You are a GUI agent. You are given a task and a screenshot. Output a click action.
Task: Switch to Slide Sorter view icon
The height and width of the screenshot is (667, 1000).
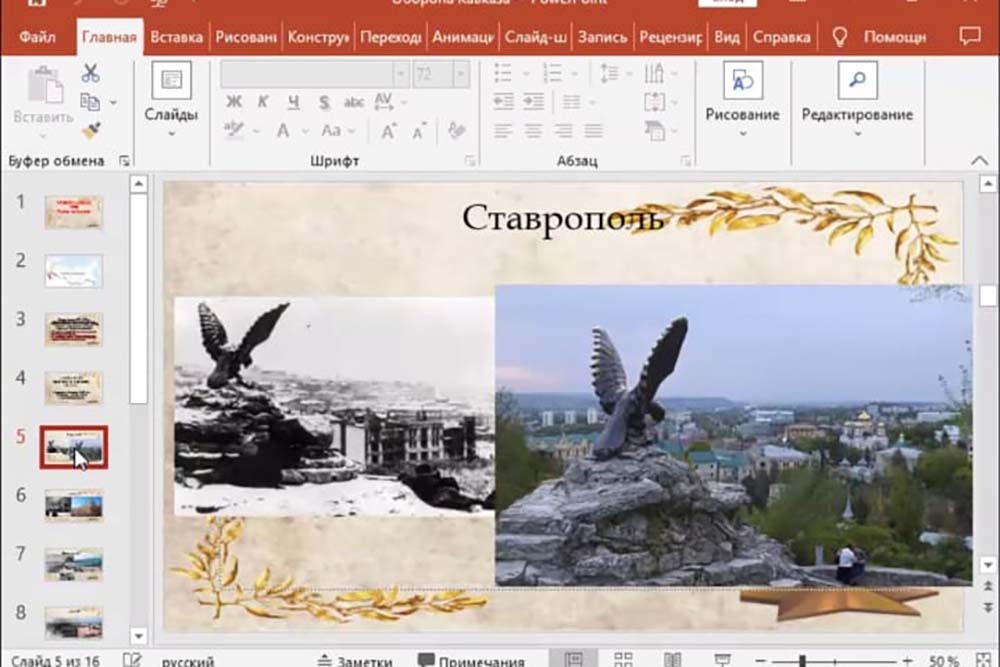click(x=623, y=660)
